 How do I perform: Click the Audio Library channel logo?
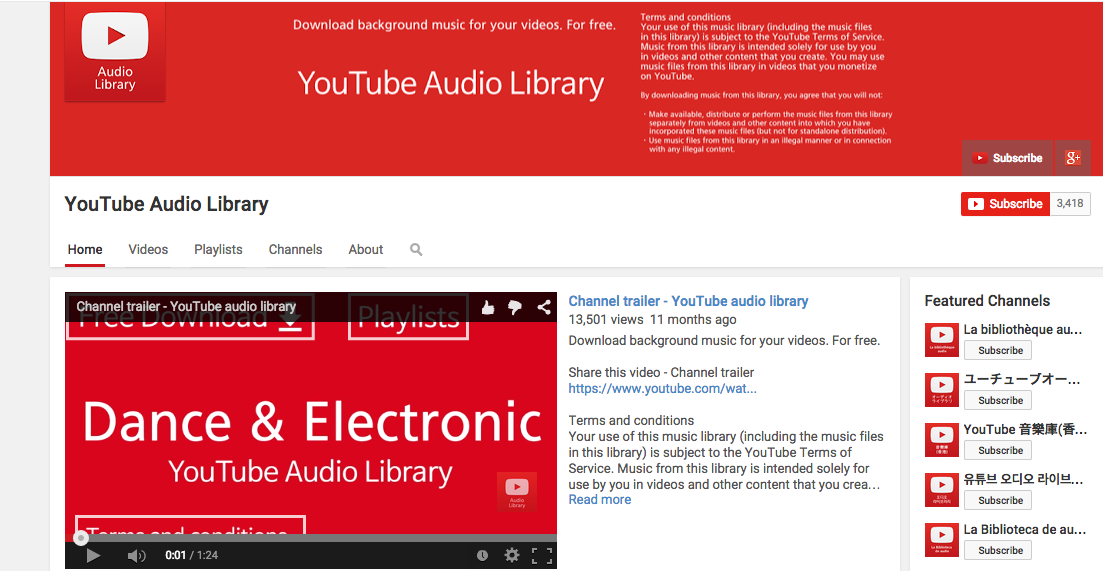(115, 52)
